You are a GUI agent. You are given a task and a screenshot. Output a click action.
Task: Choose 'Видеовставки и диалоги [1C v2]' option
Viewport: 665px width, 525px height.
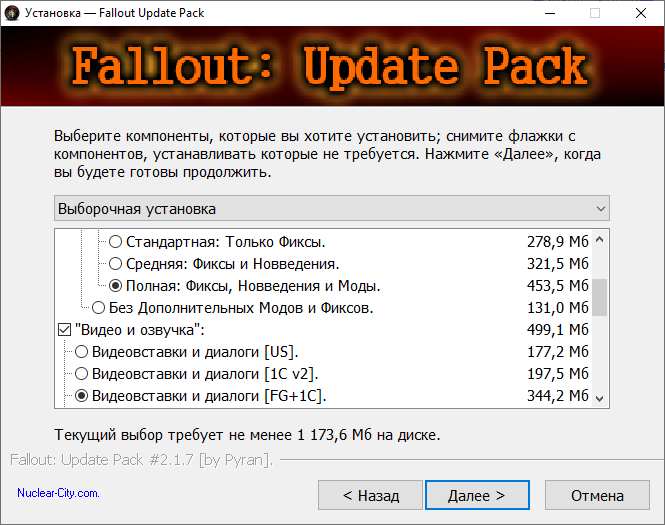coord(81,374)
